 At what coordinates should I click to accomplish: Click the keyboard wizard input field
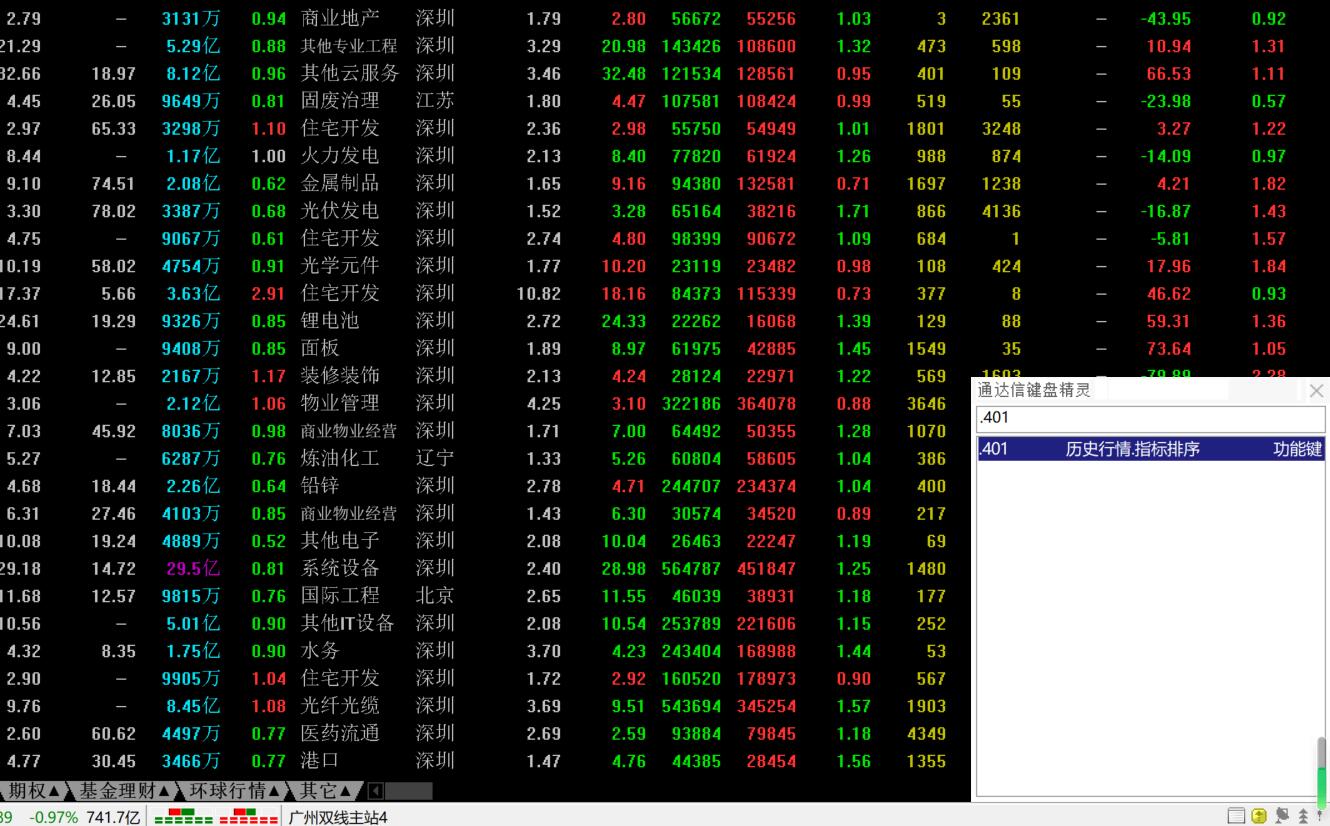(1149, 418)
